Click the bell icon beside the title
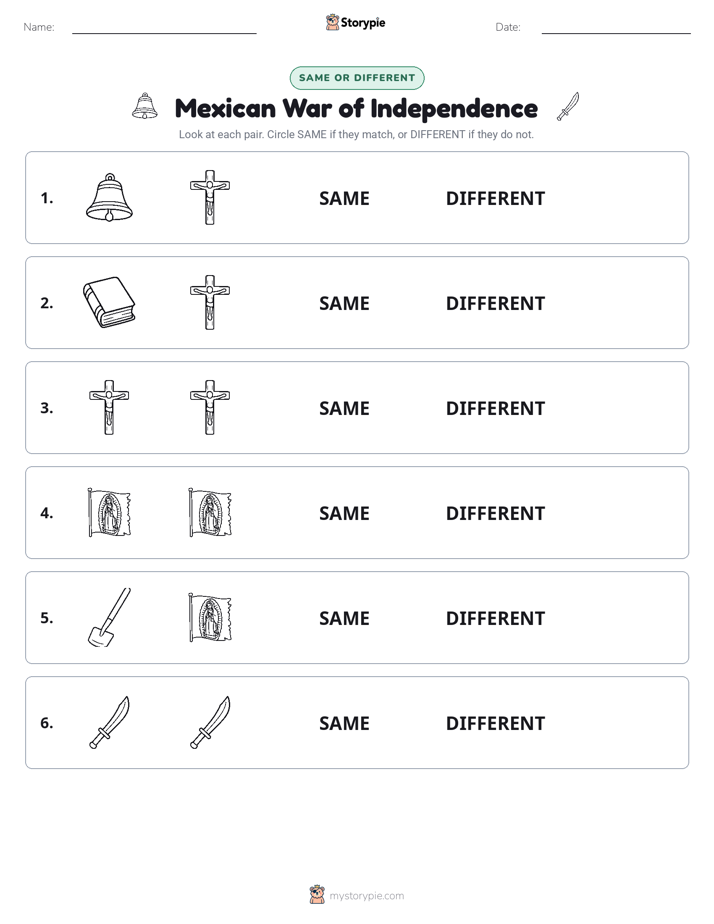 (x=145, y=107)
